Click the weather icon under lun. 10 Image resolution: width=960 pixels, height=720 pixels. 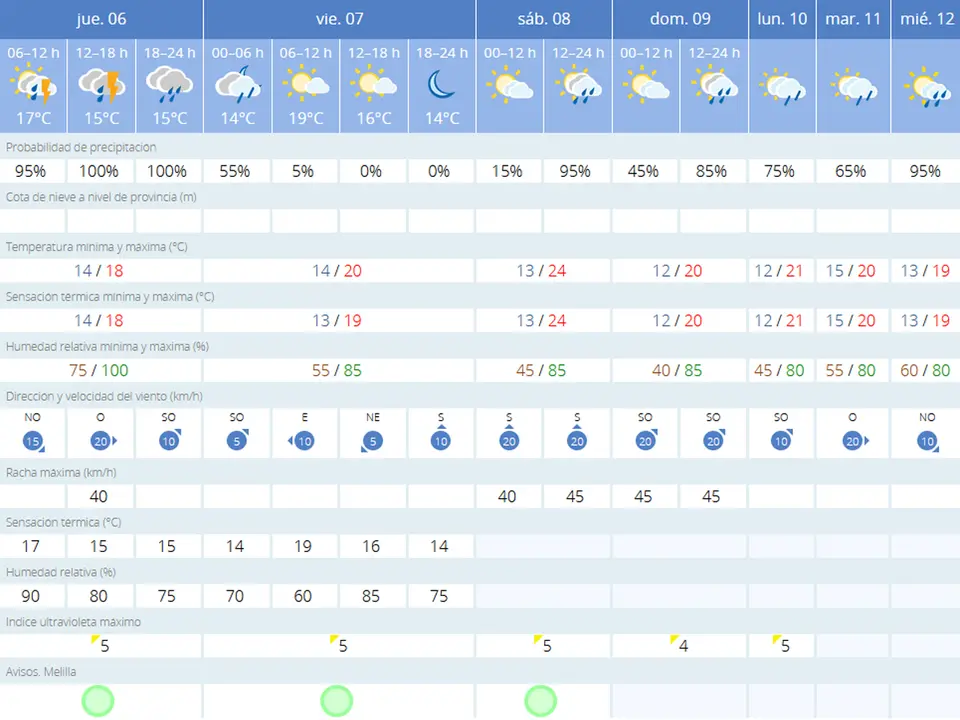[782, 87]
